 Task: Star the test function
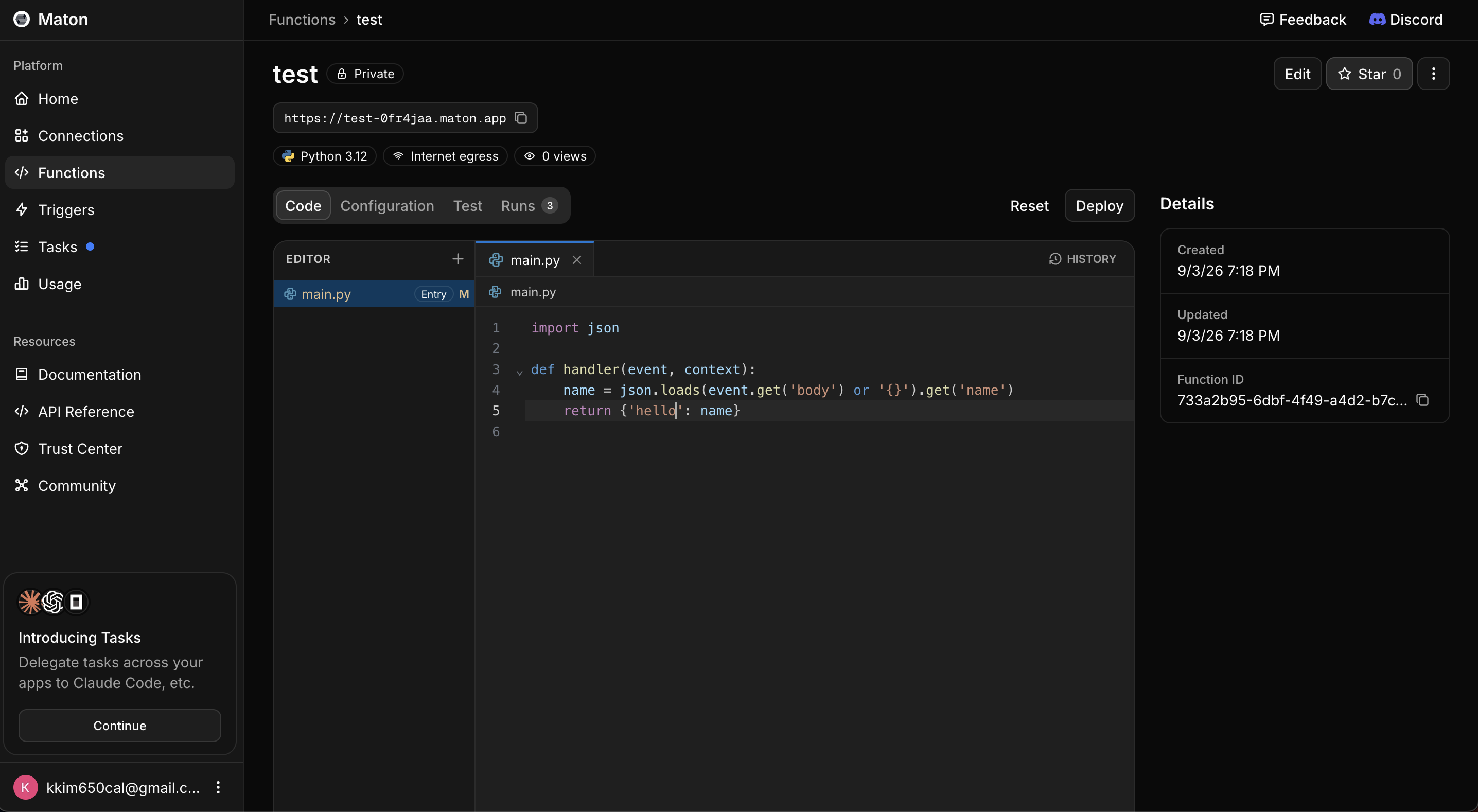1369,74
